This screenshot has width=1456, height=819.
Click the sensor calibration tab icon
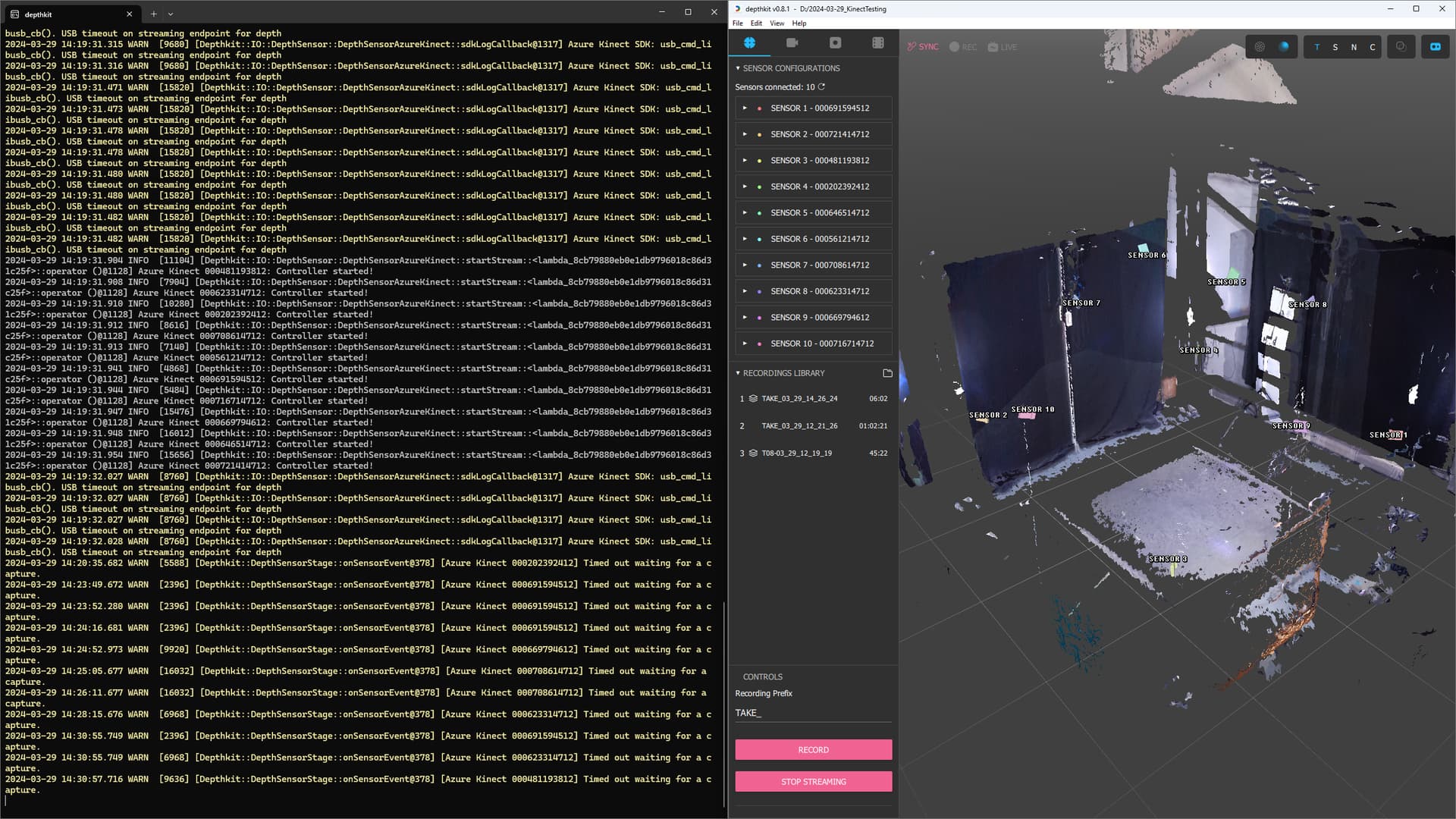click(749, 43)
